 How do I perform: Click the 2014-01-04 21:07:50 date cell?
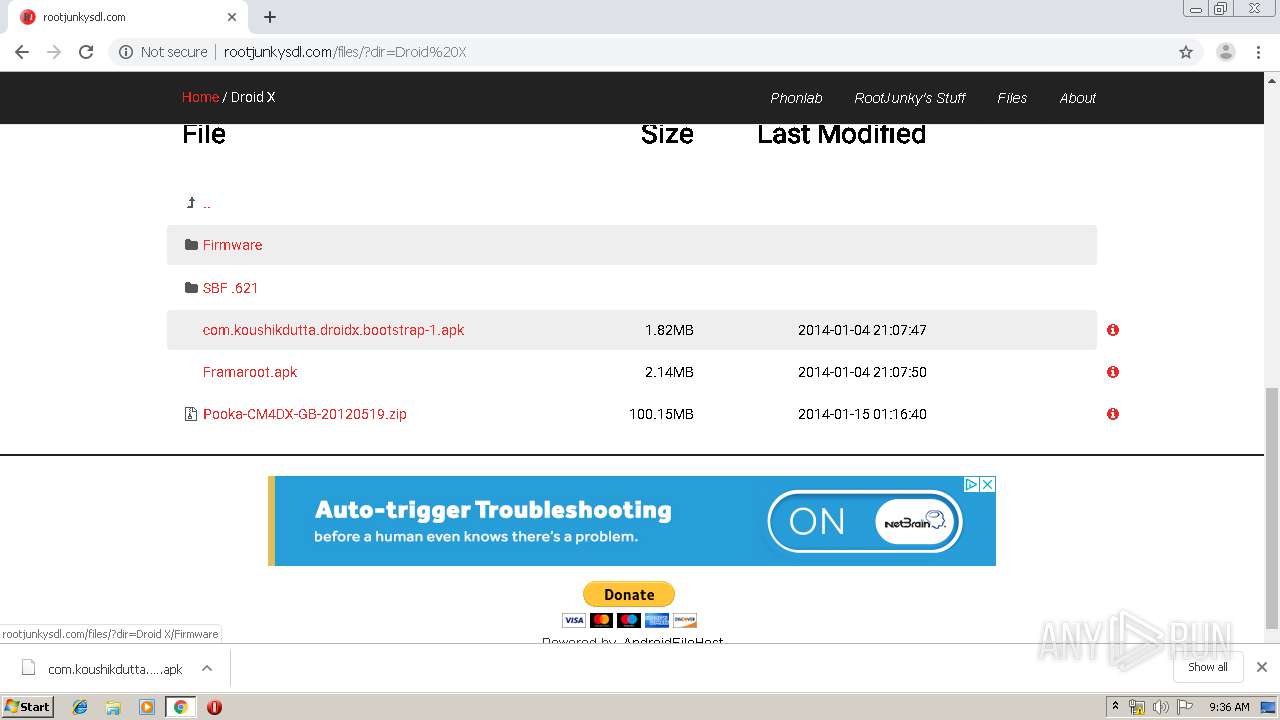[862, 372]
